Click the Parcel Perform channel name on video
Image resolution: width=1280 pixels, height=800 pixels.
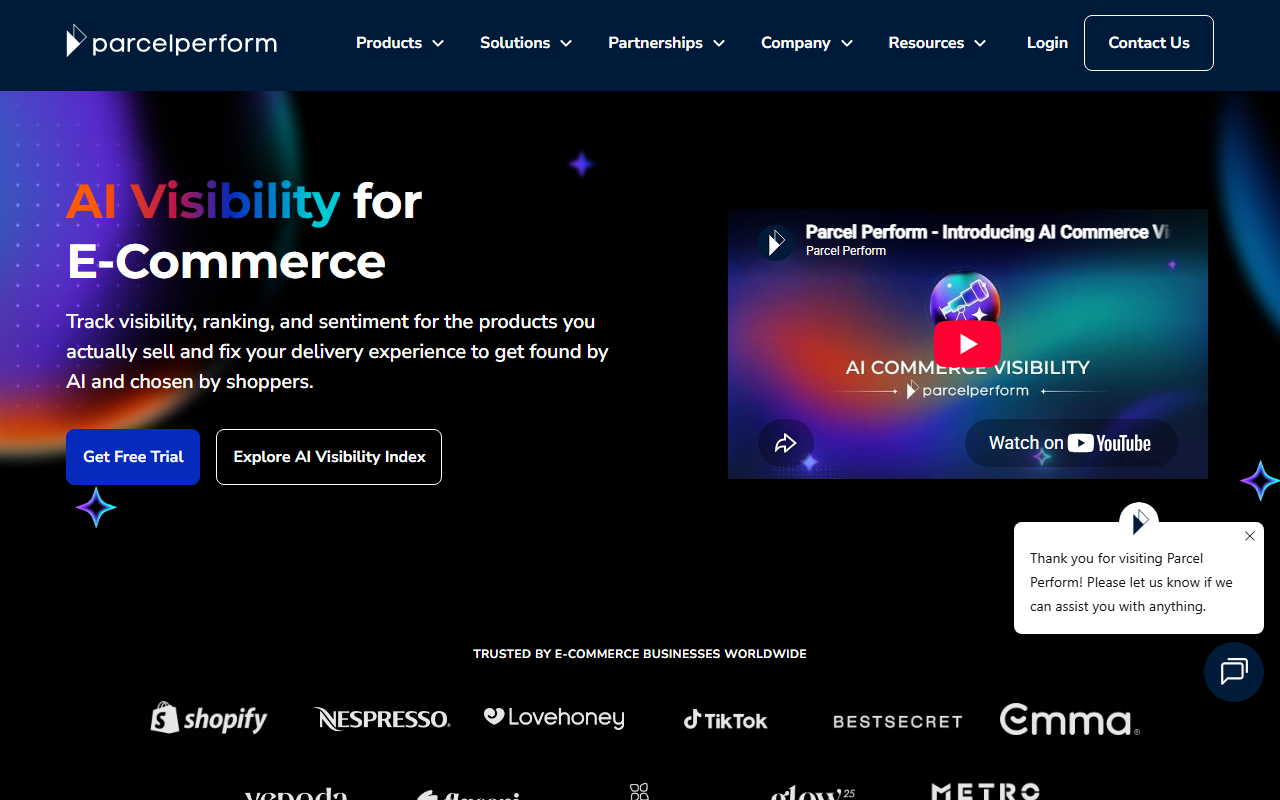846,251
